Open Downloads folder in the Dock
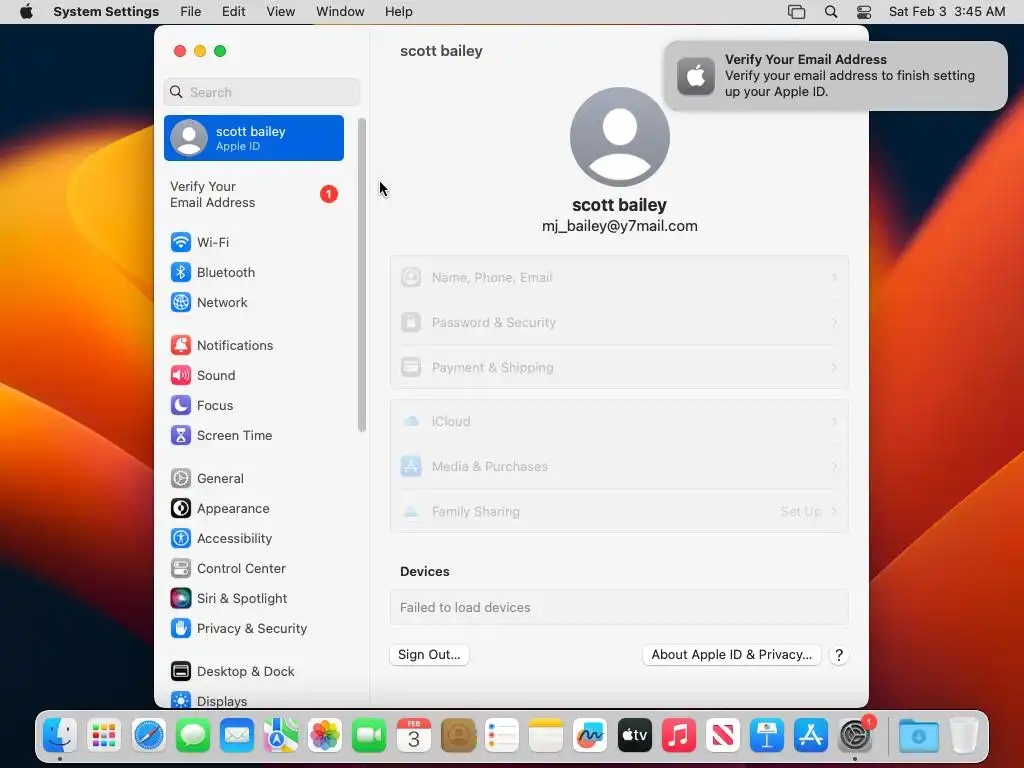This screenshot has width=1024, height=768. (918, 735)
